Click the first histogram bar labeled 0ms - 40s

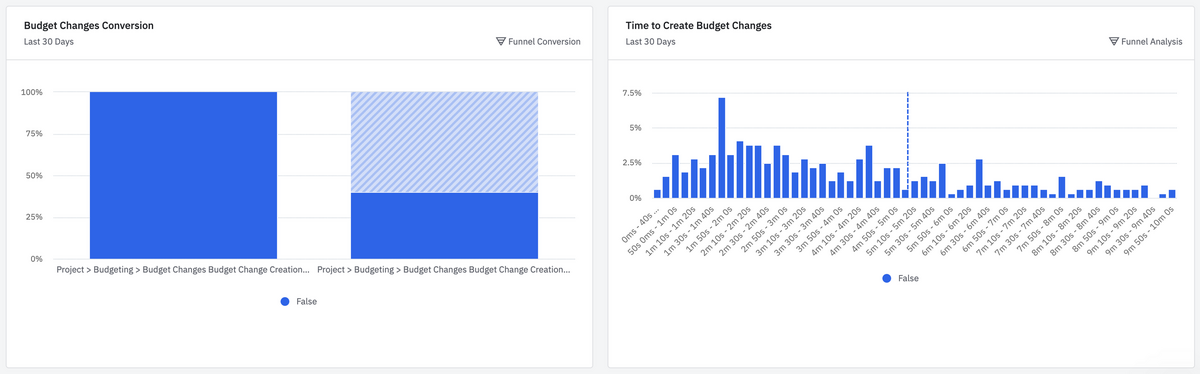pyautogui.click(x=657, y=194)
